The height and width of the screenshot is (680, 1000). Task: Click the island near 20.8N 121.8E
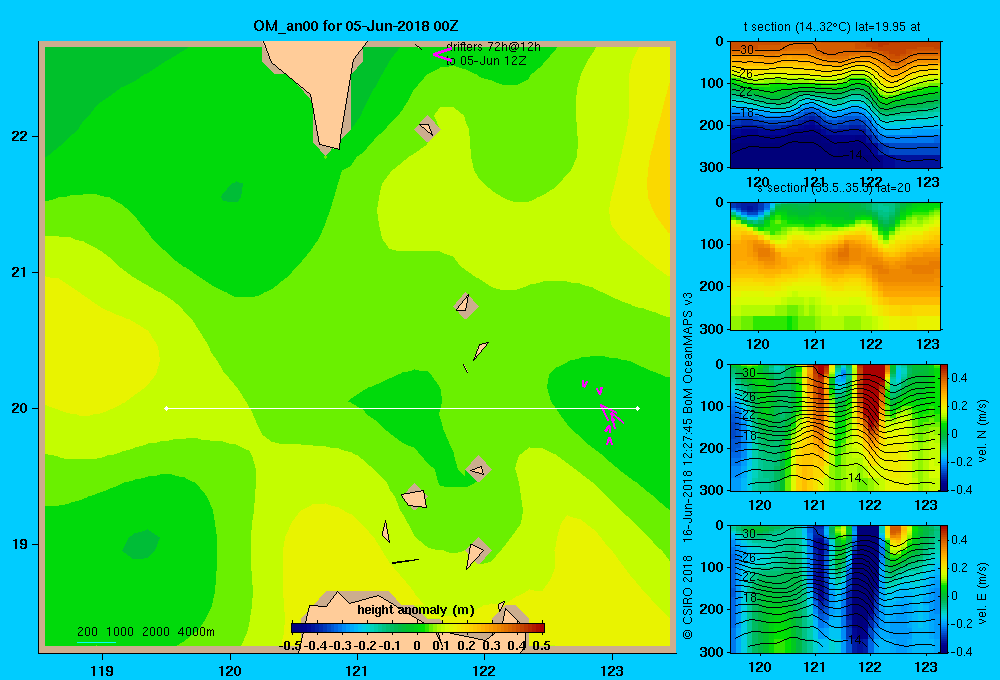tap(466, 306)
